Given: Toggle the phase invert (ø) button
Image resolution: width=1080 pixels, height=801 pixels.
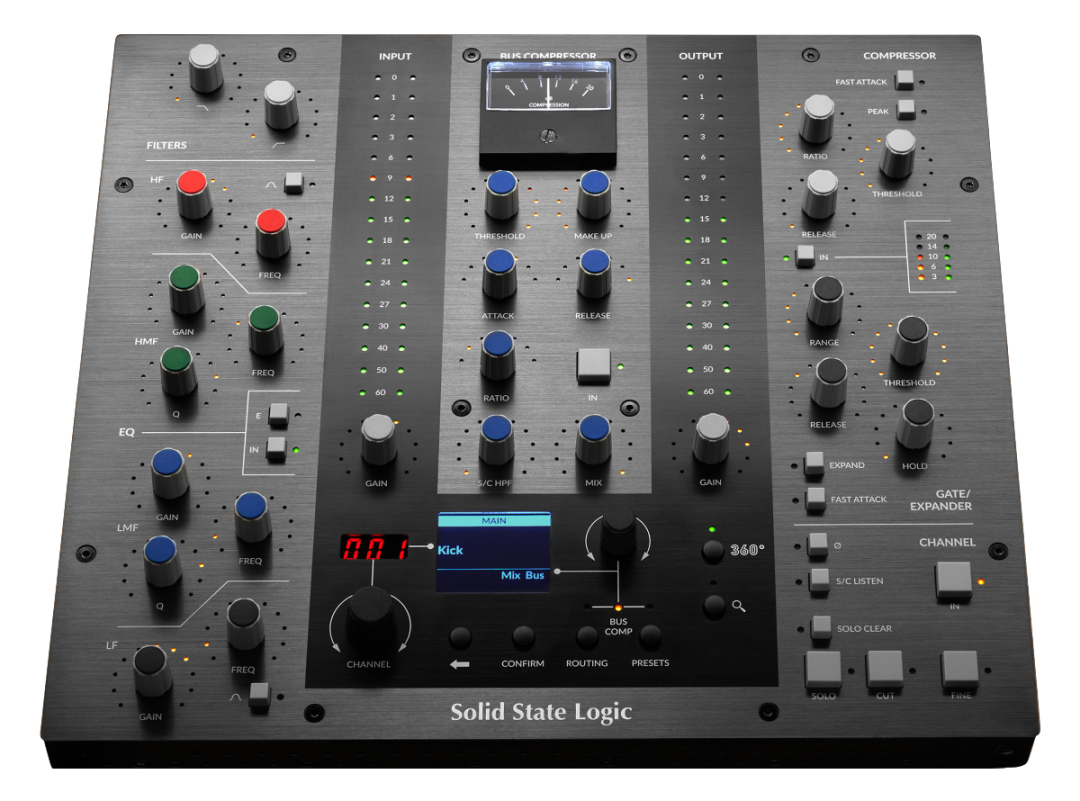Looking at the screenshot, I should (x=818, y=543).
